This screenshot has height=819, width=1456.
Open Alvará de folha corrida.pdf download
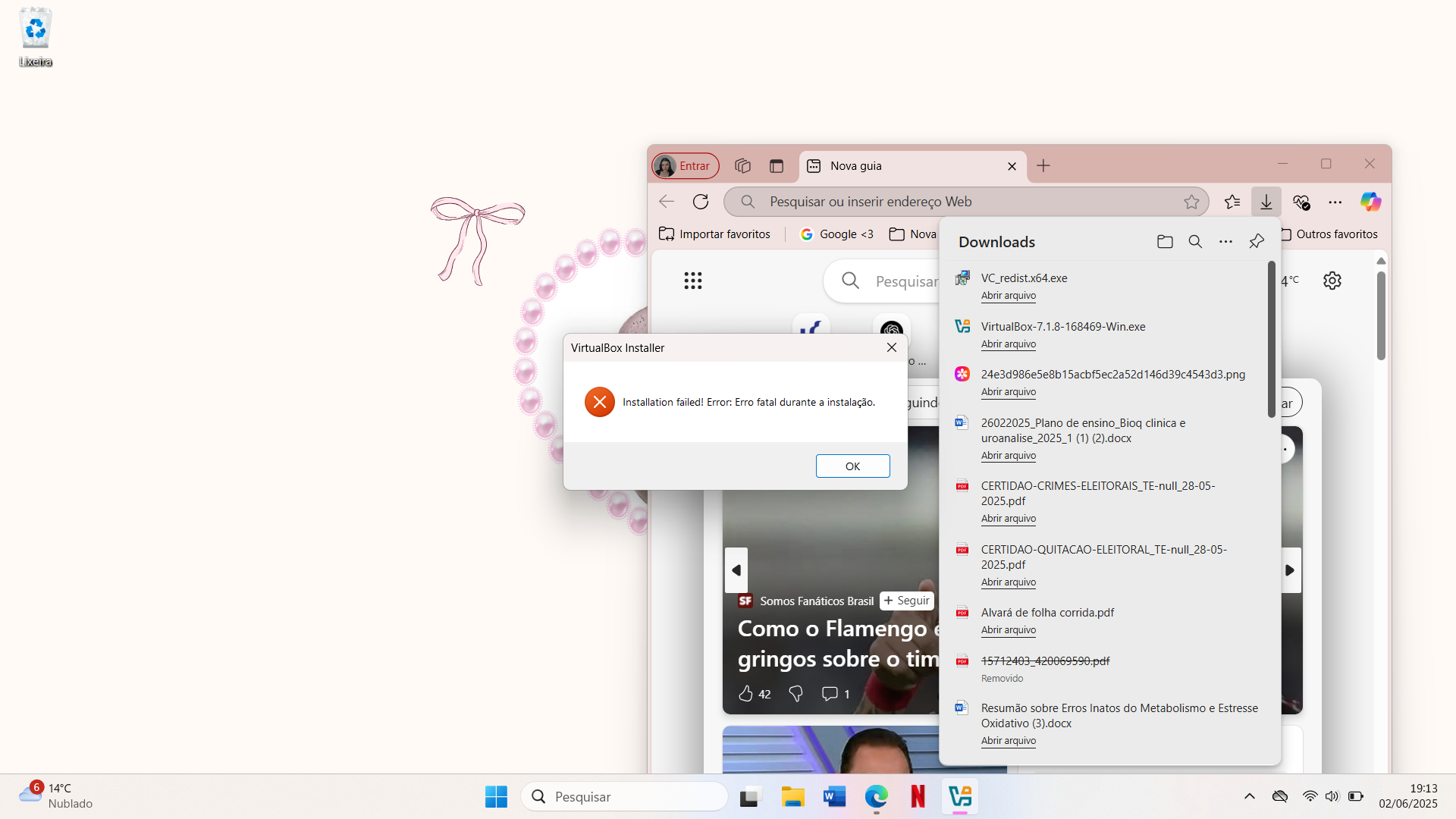tap(1008, 630)
